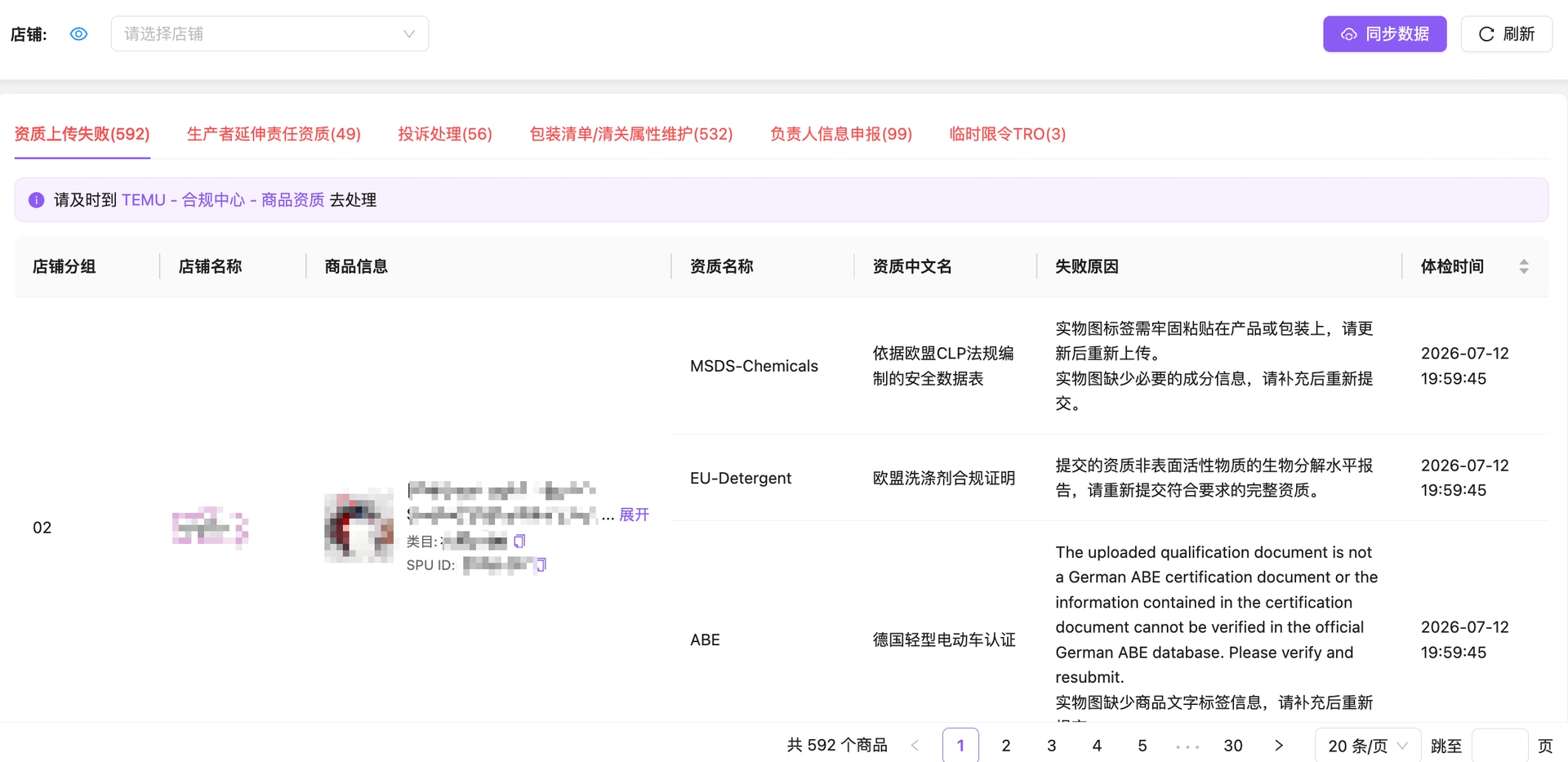
Task: Jump to page 30
Action: (x=1233, y=745)
